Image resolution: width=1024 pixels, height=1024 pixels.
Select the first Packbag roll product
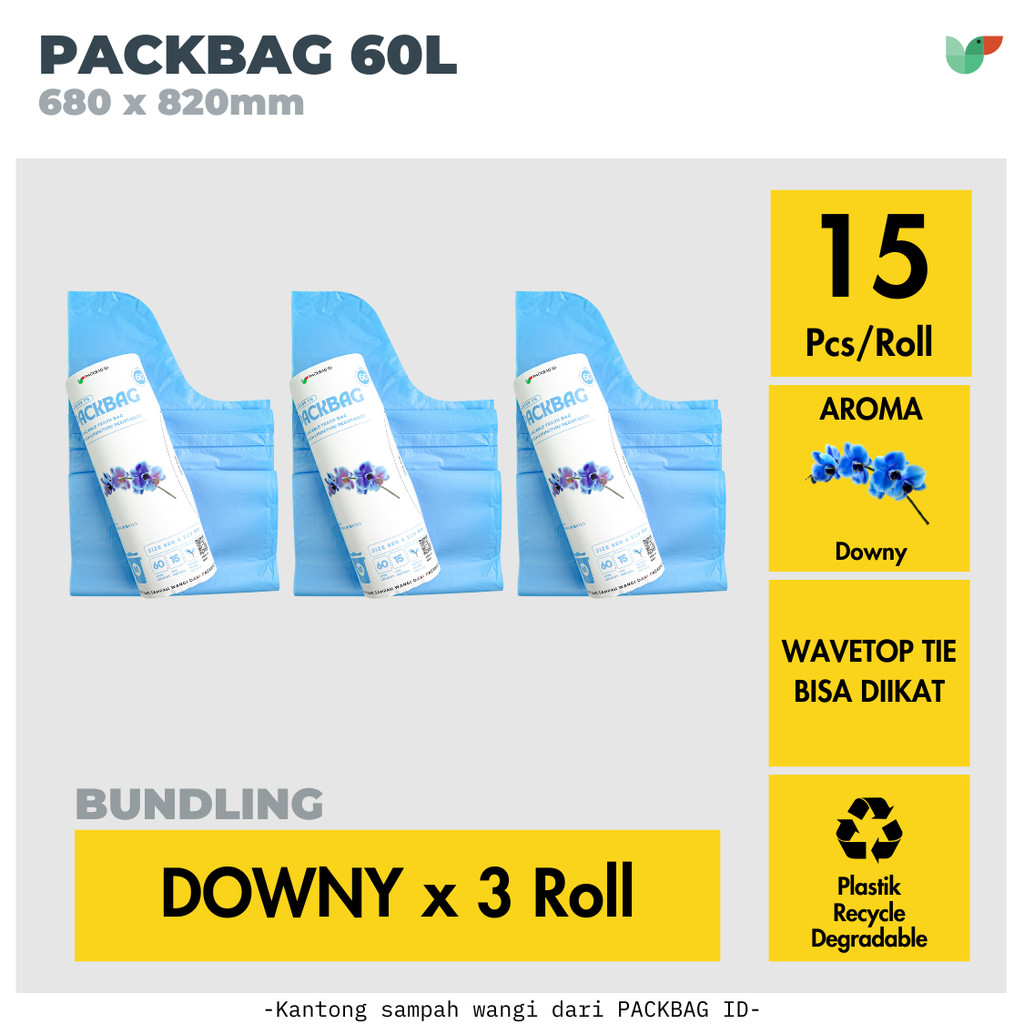tap(173, 444)
